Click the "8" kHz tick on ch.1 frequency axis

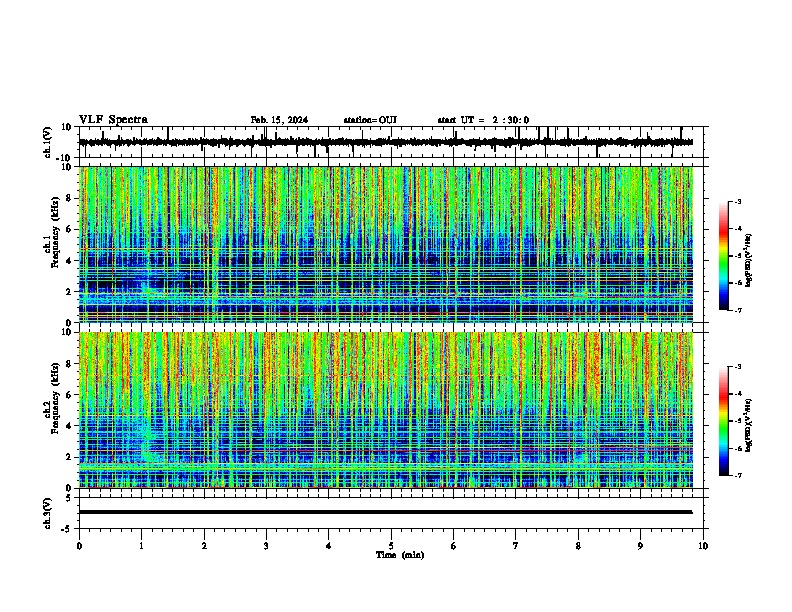[x=69, y=198]
